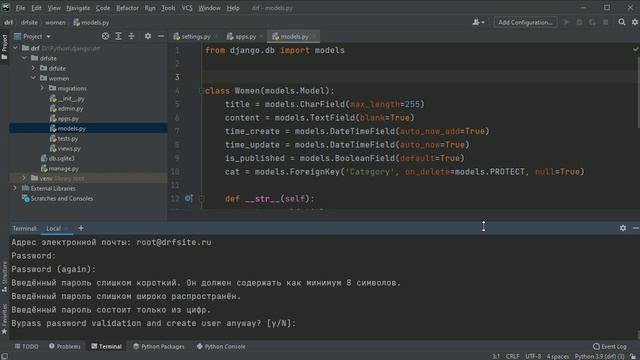Click the drfsite breadcrumb in navigation bar
Image resolution: width=640 pixels, height=360 pixels.
[x=29, y=22]
